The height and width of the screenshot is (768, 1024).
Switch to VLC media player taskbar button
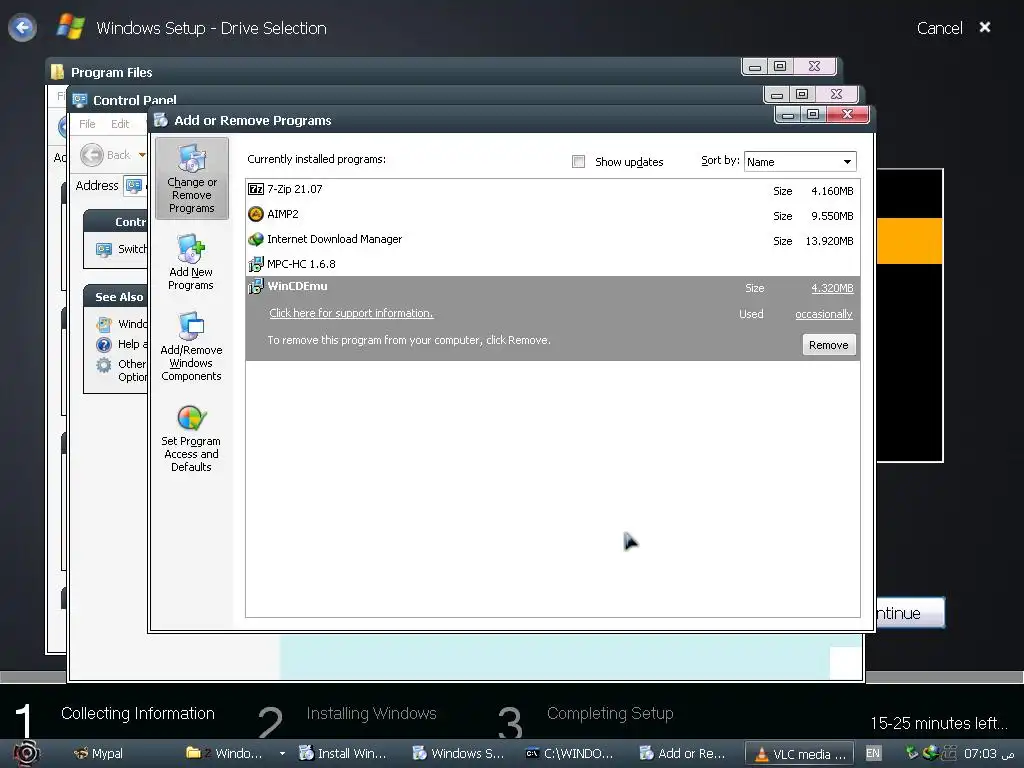(799, 754)
